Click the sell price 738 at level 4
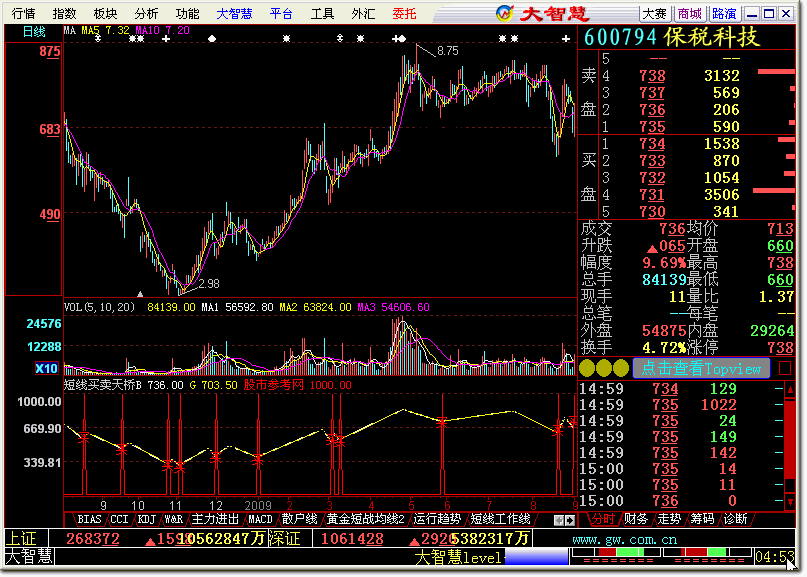The image size is (807, 577). click(652, 76)
